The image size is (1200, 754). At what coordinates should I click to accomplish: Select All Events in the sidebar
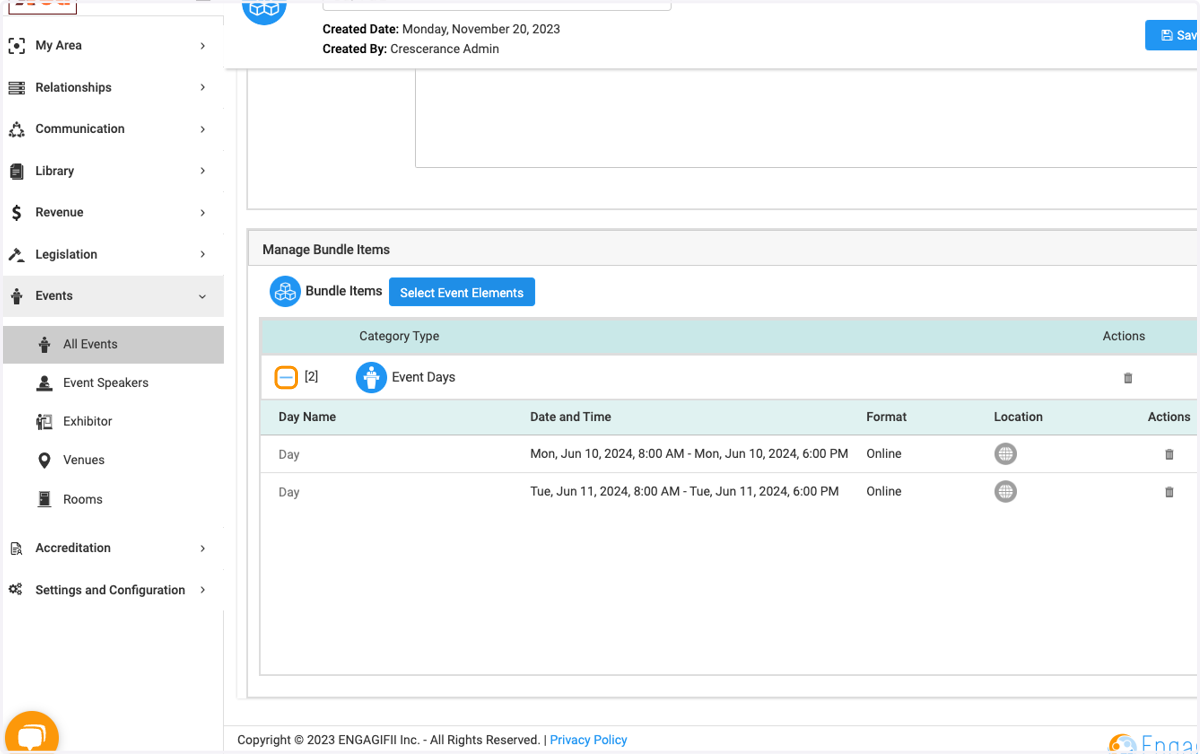[x=112, y=344]
